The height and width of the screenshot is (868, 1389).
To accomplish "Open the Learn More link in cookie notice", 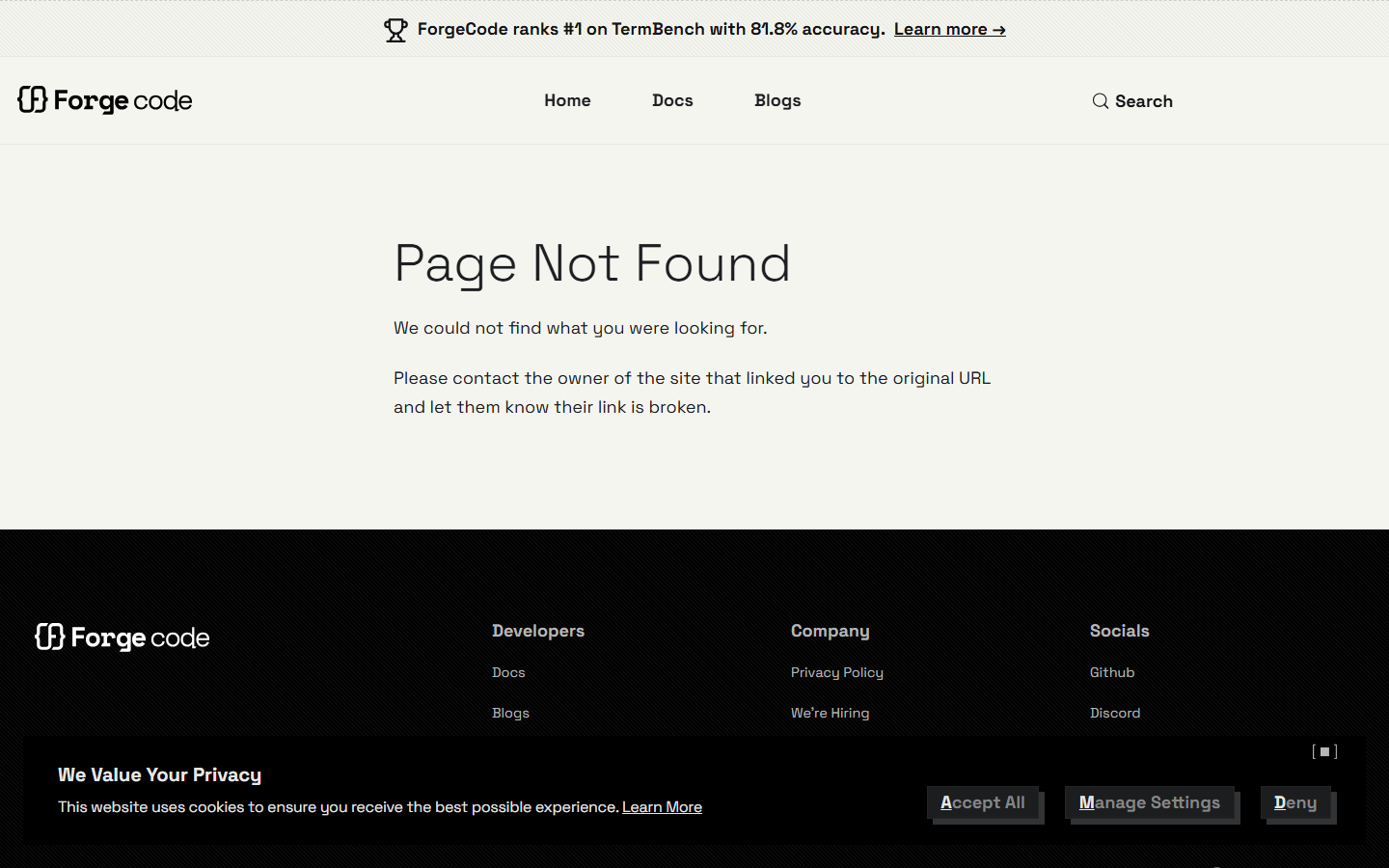I will [662, 806].
